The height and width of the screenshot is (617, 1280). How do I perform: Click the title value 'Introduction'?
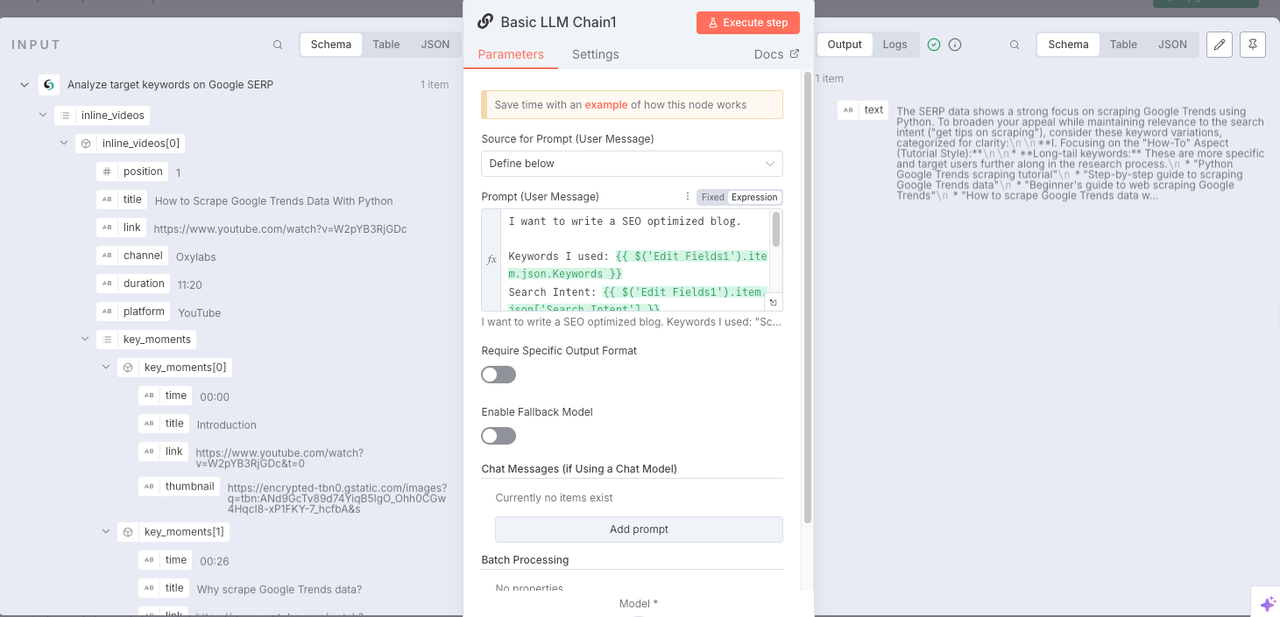[x=227, y=425]
